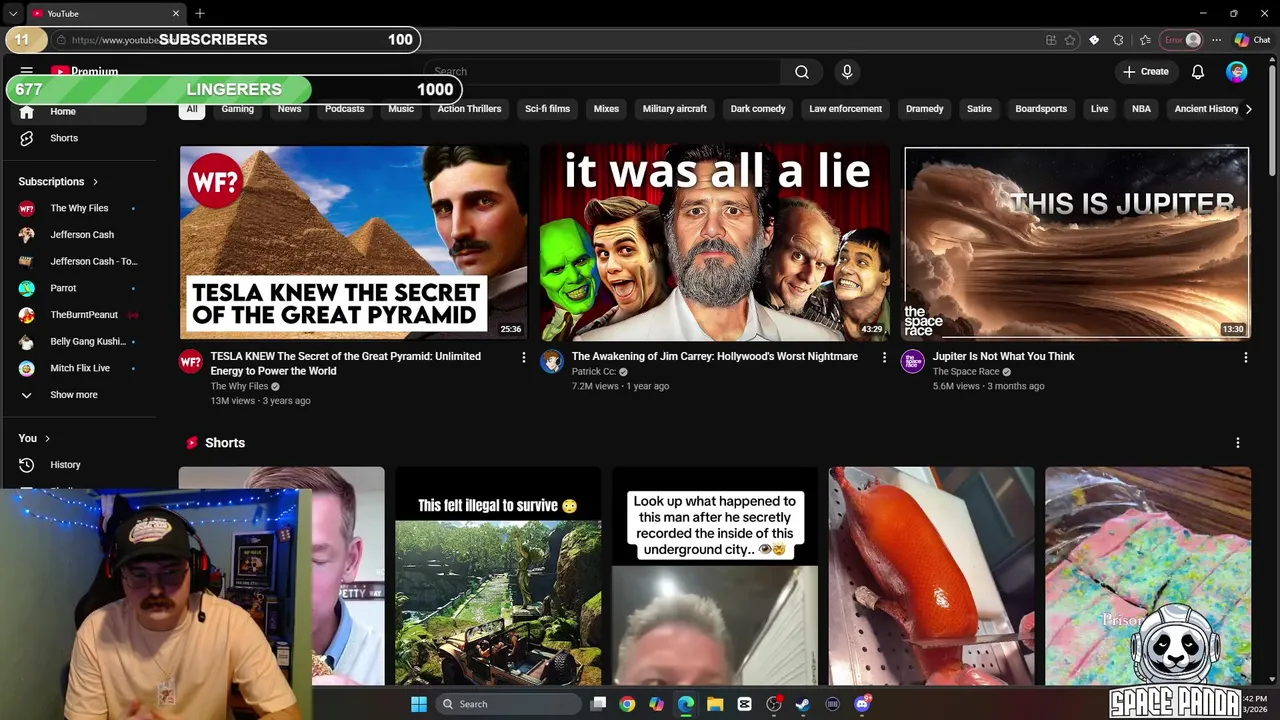This screenshot has height=720, width=1280.
Task: Open TheBurntPeanut subscription in sidebar
Action: 78,315
